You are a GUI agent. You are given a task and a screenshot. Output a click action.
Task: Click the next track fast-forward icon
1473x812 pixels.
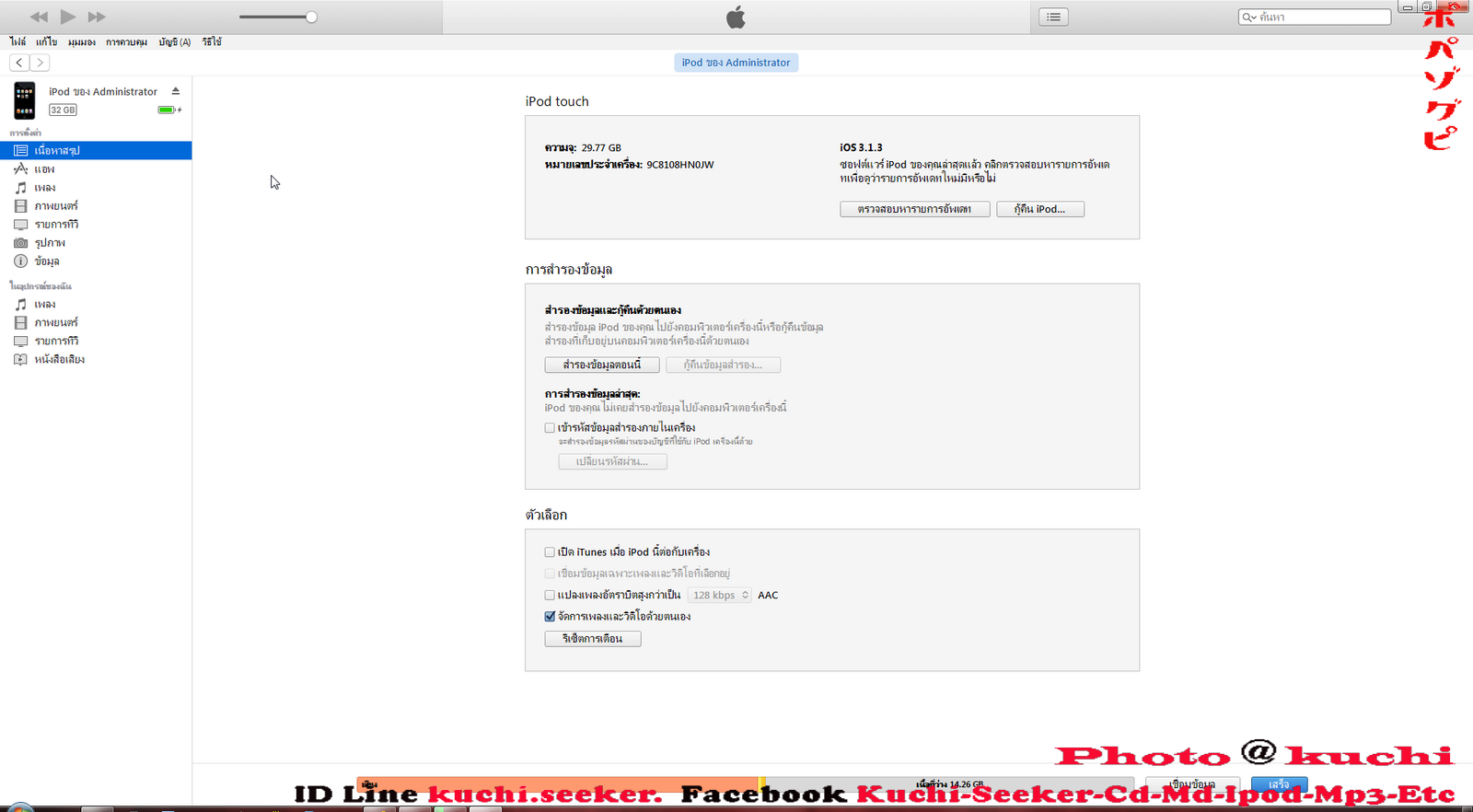point(97,17)
